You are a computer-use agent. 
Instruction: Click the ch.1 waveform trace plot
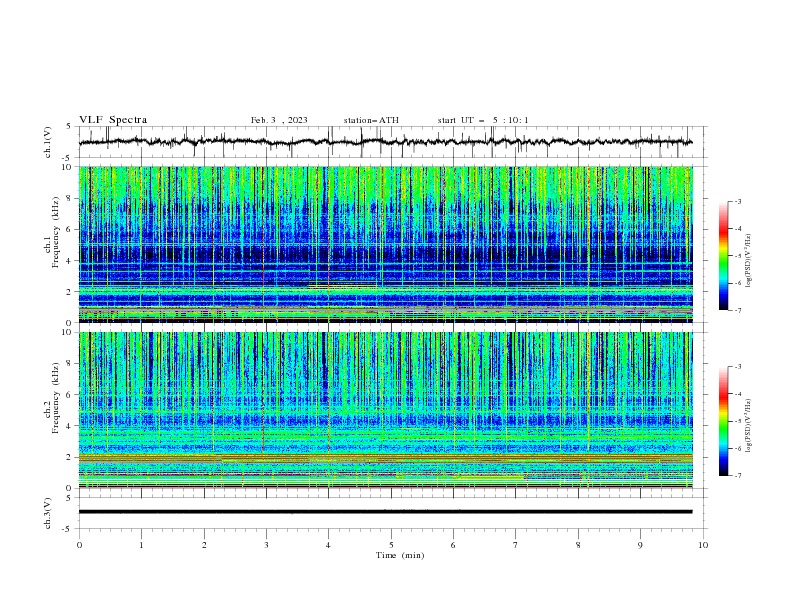pyautogui.click(x=385, y=142)
